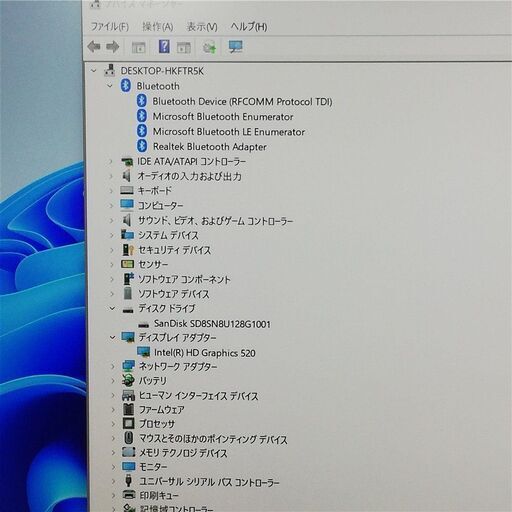The width and height of the screenshot is (512, 512).
Task: Click the Forward arrow toolbar icon
Action: tap(113, 47)
